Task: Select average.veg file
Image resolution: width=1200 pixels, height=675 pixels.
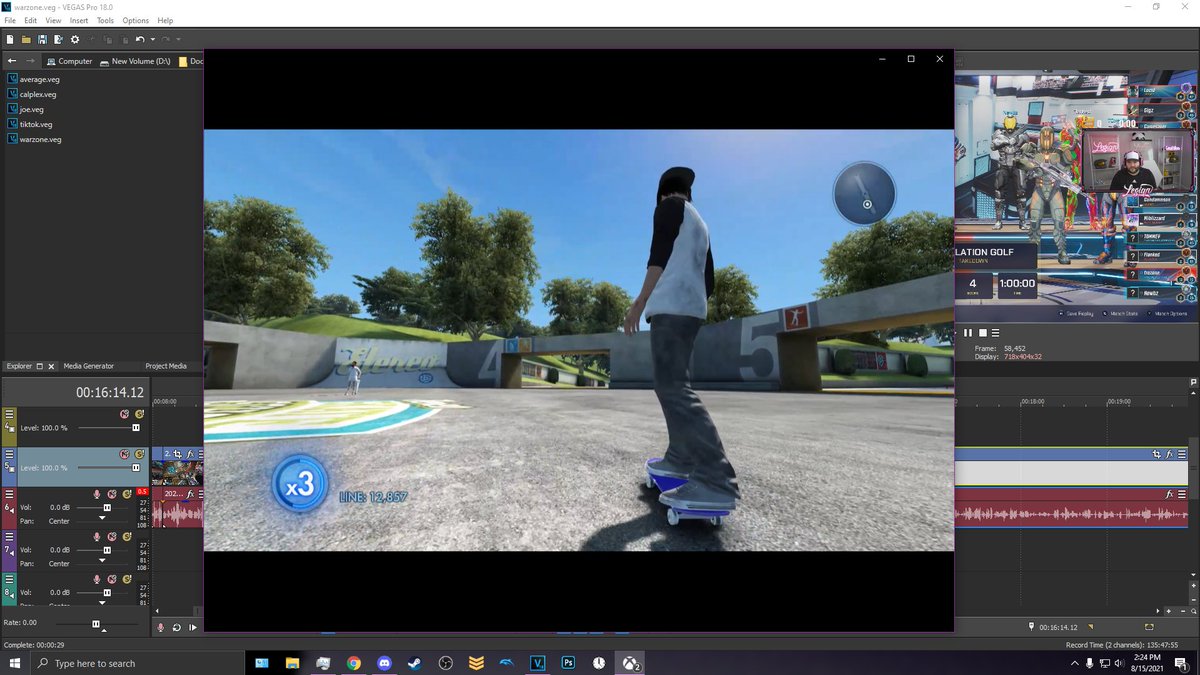Action: [33, 79]
